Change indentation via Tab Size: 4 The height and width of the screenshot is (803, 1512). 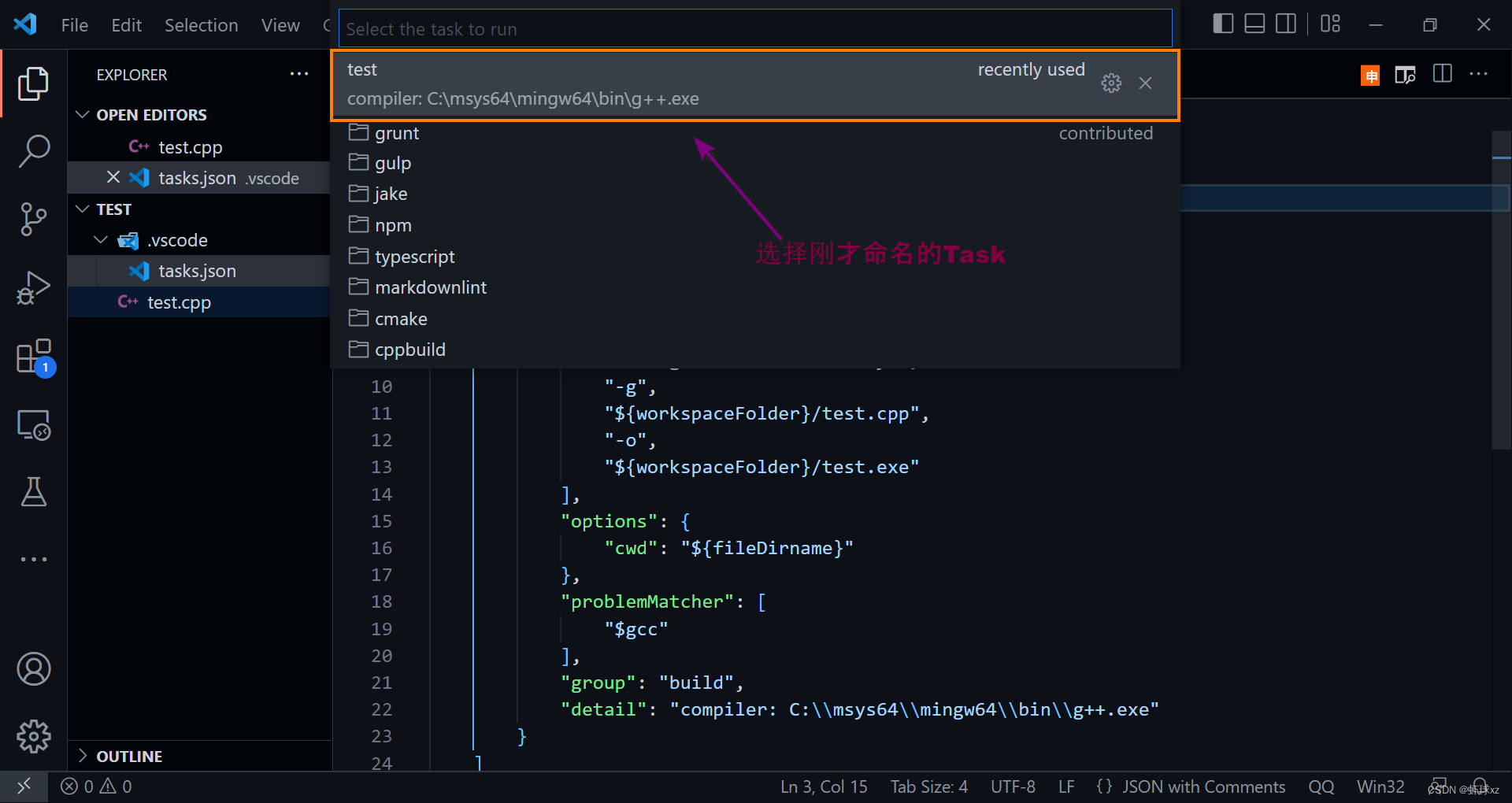pyautogui.click(x=929, y=786)
